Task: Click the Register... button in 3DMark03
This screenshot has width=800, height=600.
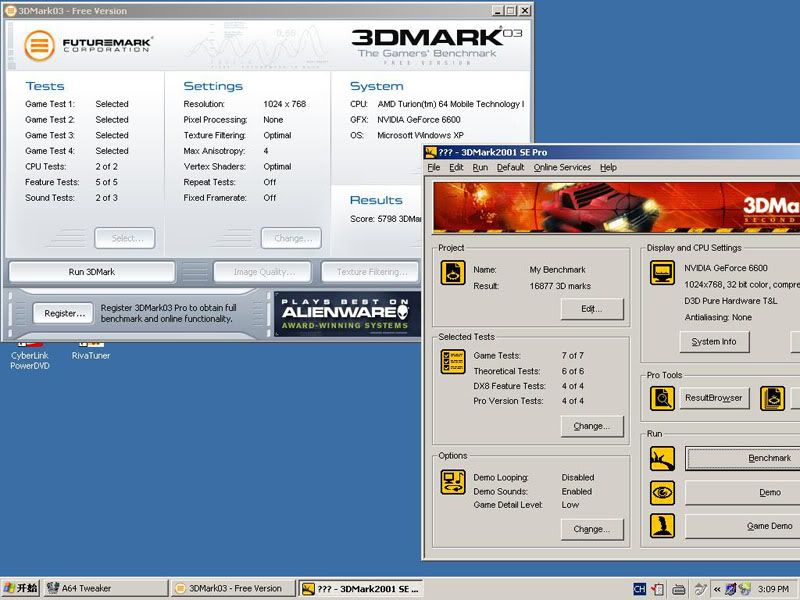Action: coord(66,313)
